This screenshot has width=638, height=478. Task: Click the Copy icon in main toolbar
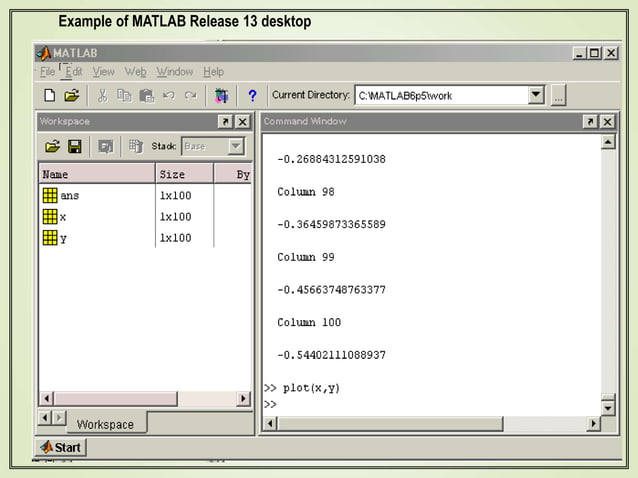(124, 96)
